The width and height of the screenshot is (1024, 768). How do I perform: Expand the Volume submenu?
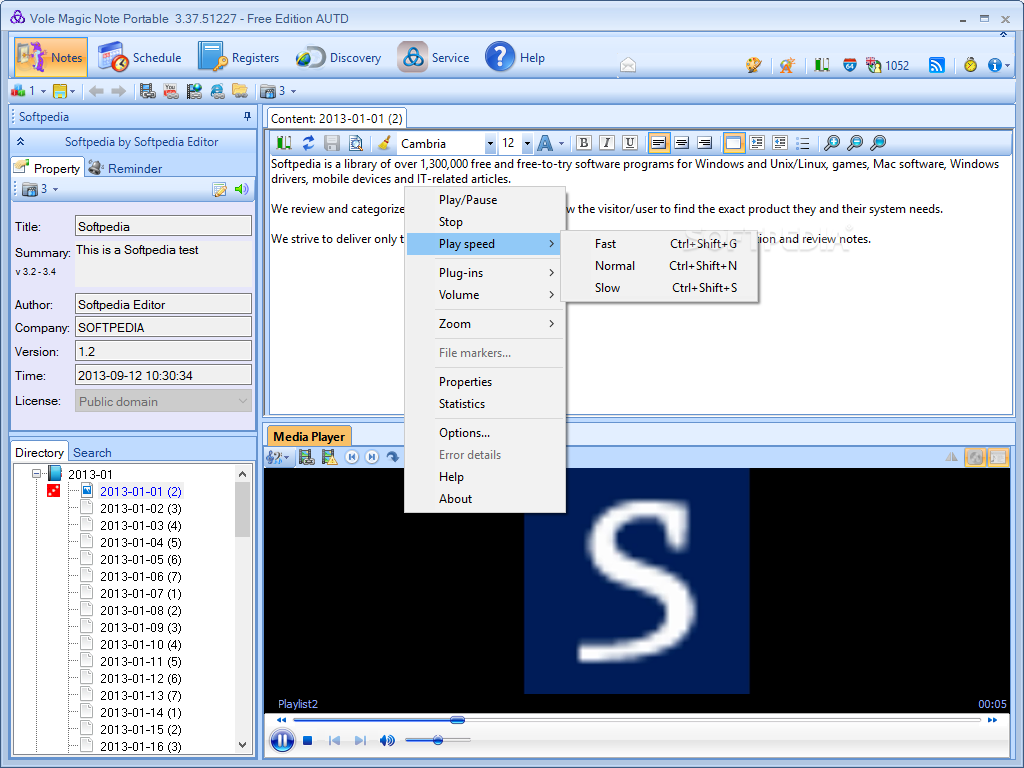[x=485, y=295]
